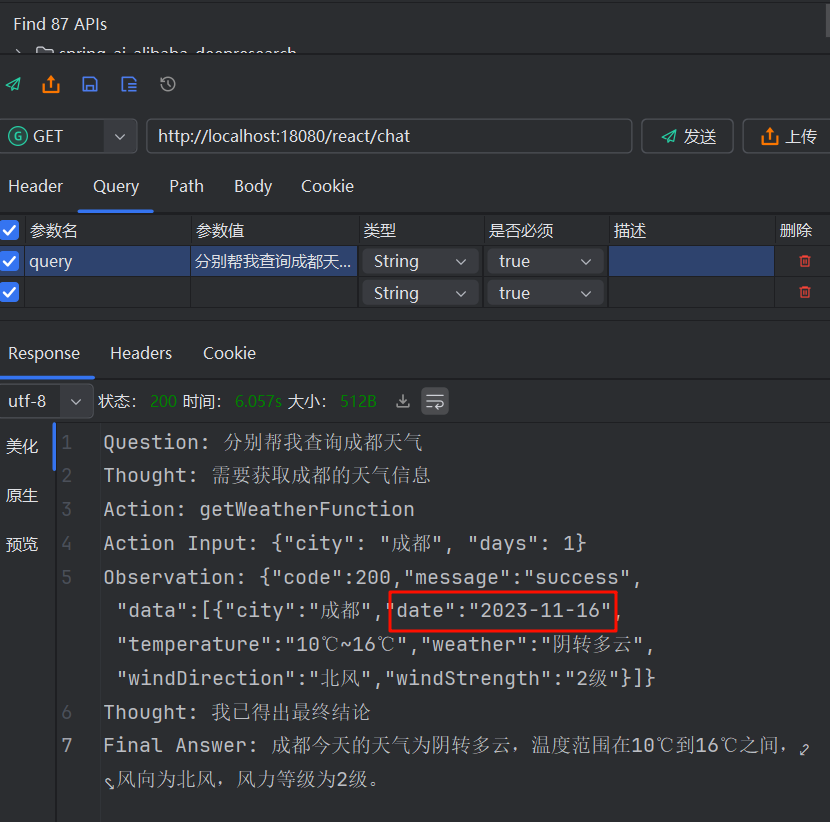Image resolution: width=830 pixels, height=822 pixels.
Task: Select the Response tab
Action: point(44,353)
